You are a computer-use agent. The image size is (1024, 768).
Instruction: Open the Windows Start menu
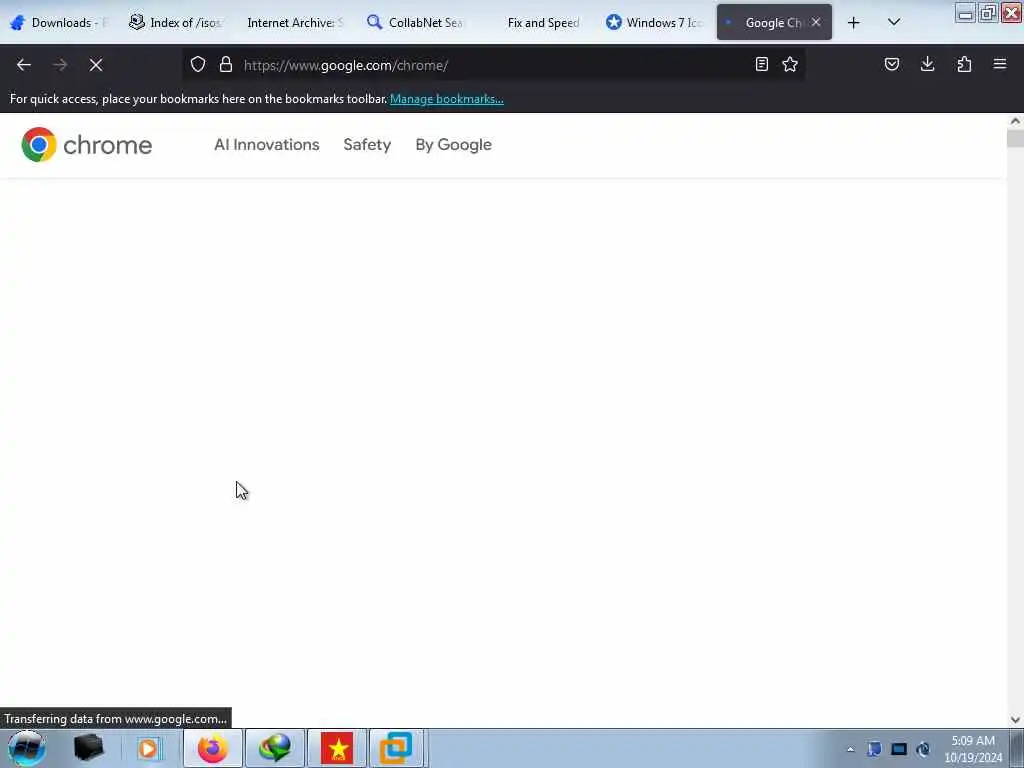click(x=26, y=748)
